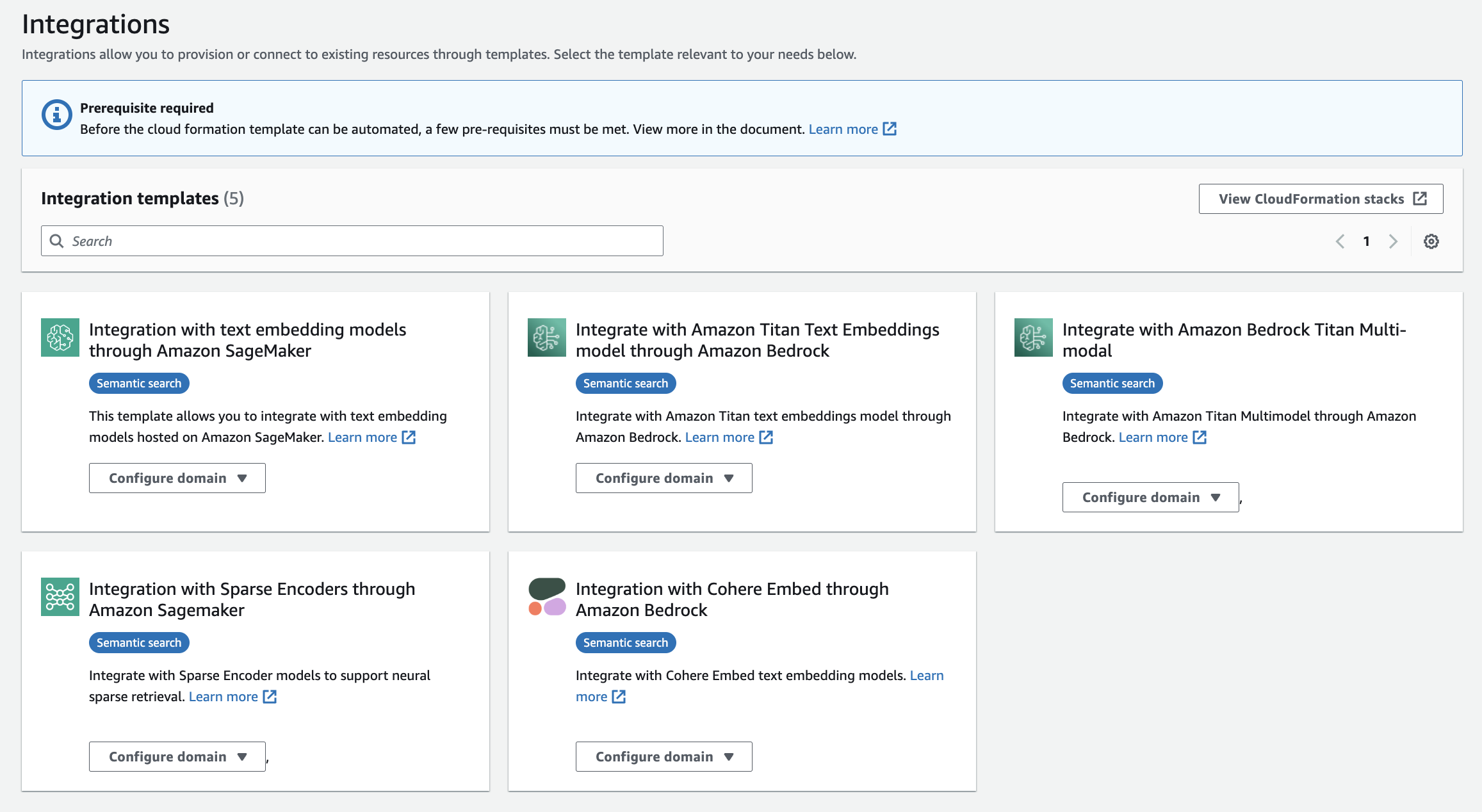Go to the next page of templates
Viewport: 1482px width, 812px height.
[x=1393, y=241]
